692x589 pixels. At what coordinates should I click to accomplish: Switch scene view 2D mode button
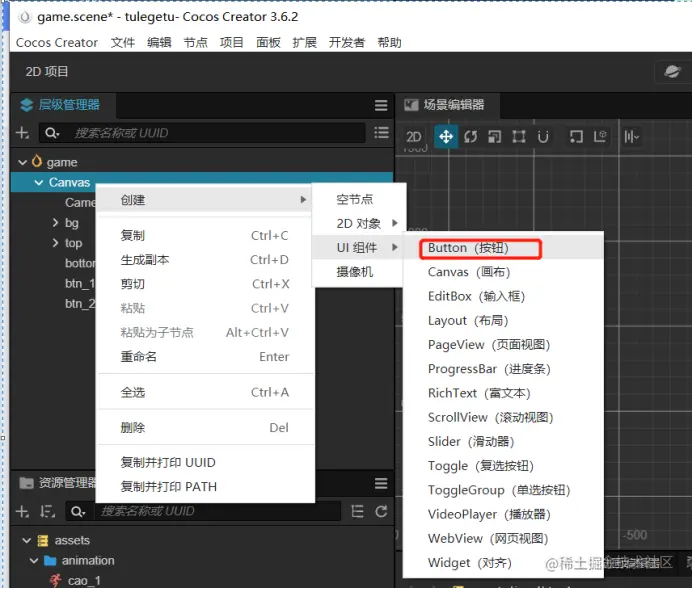[414, 137]
